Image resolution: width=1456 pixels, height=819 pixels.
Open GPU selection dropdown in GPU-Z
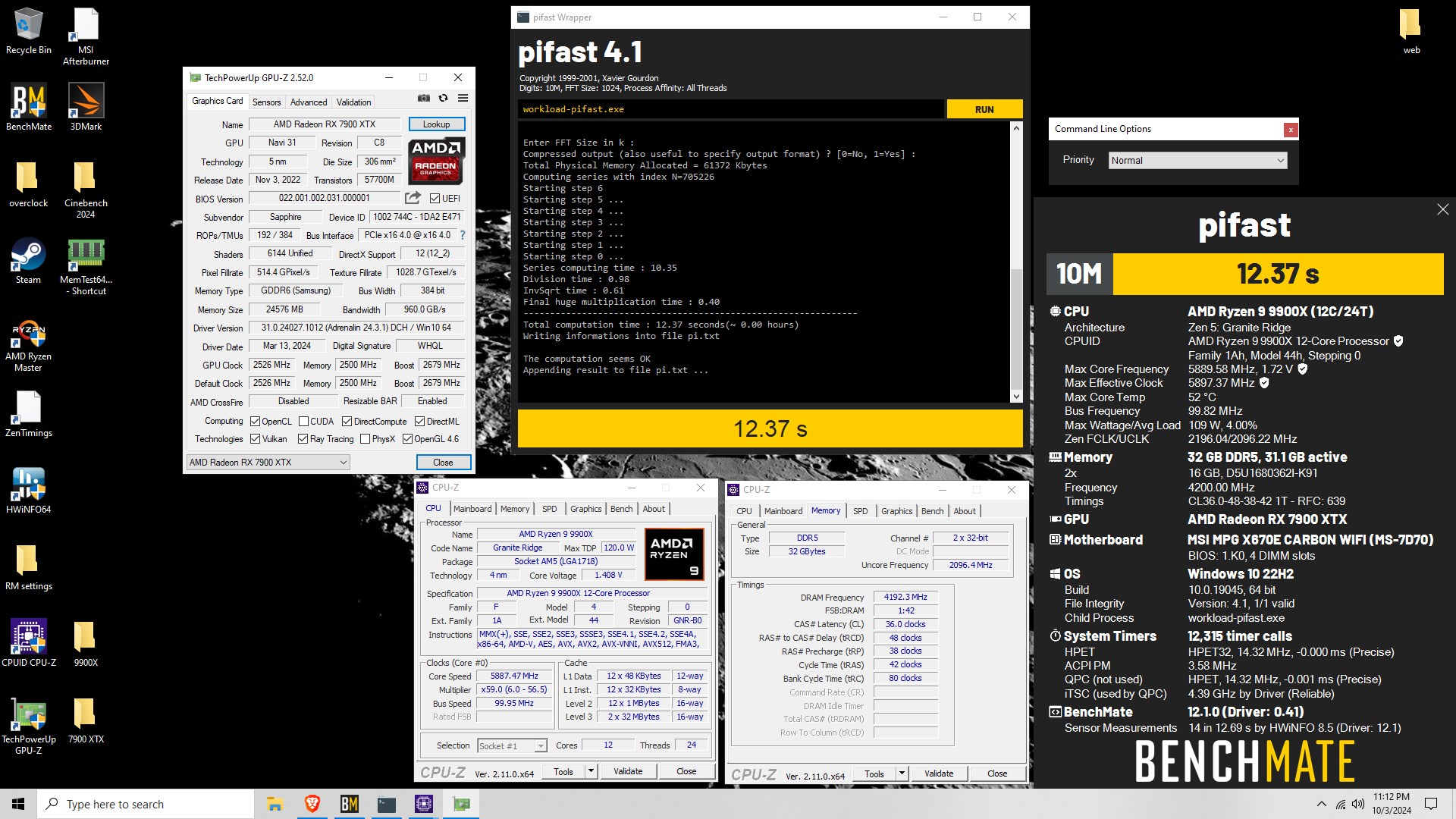click(268, 462)
